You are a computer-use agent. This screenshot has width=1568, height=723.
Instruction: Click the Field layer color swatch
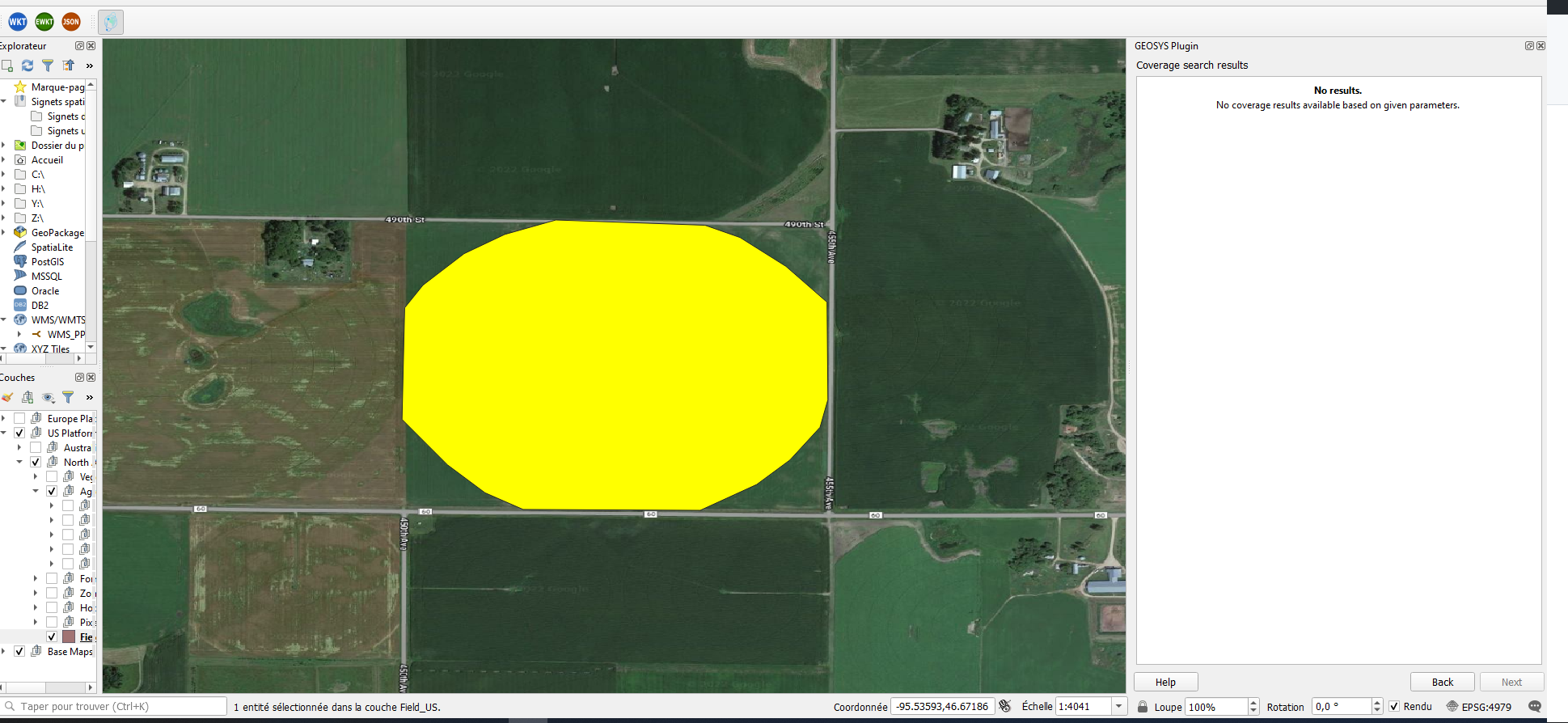[69, 636]
